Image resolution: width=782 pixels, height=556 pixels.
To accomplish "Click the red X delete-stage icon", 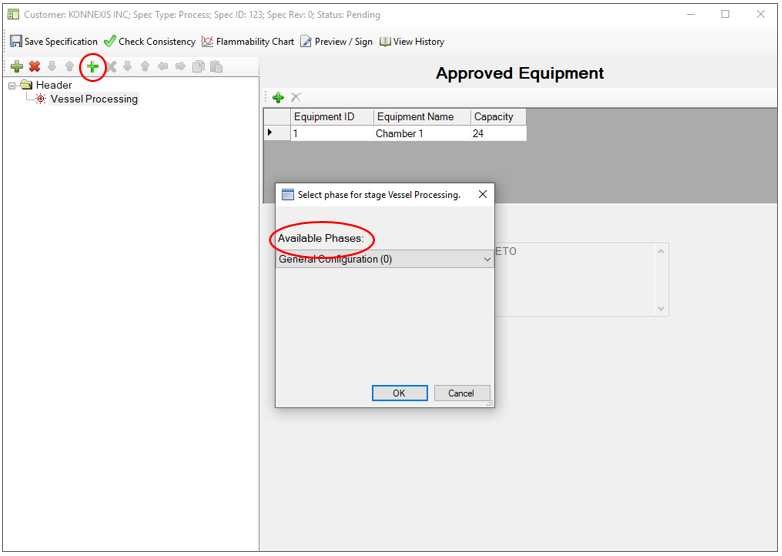I will pyautogui.click(x=34, y=67).
